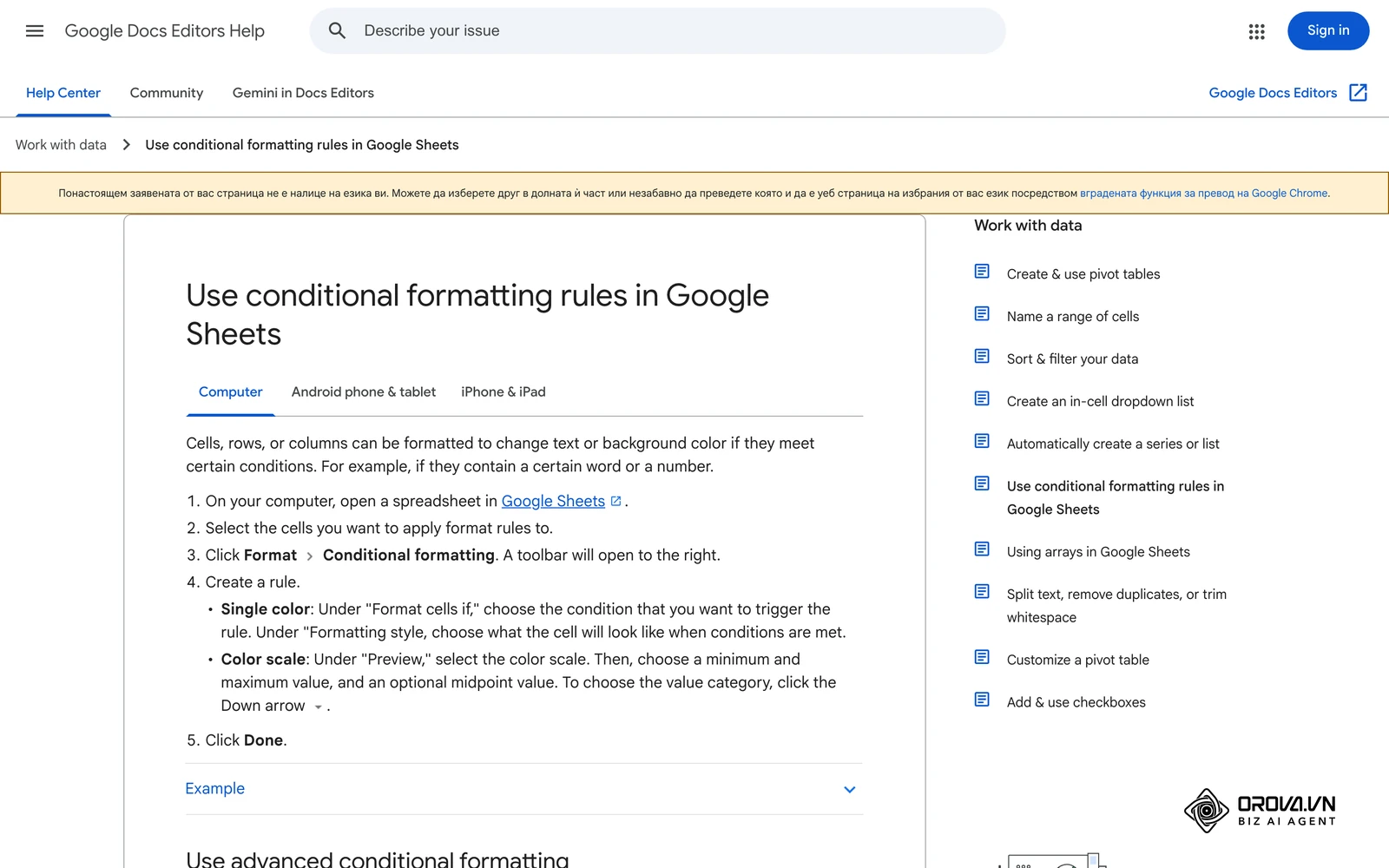Click article icon for Add & use checkboxes
Image resolution: width=1389 pixels, height=868 pixels.
tap(982, 700)
